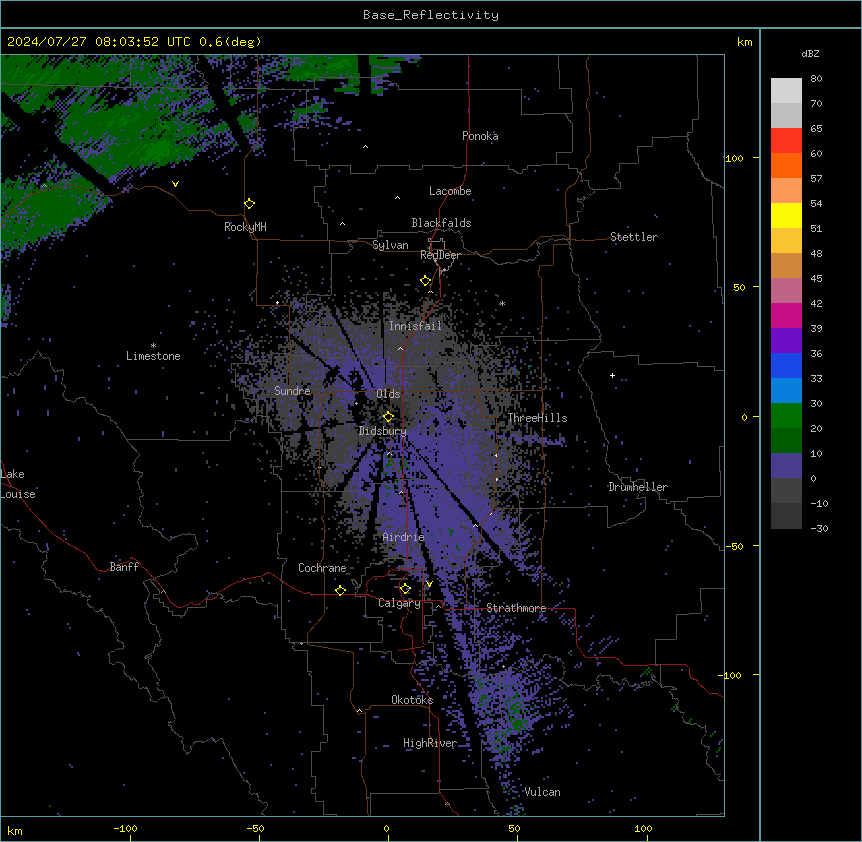Click the yellow diamond marker above RockyMH
862x842 pixels.
pyautogui.click(x=250, y=204)
